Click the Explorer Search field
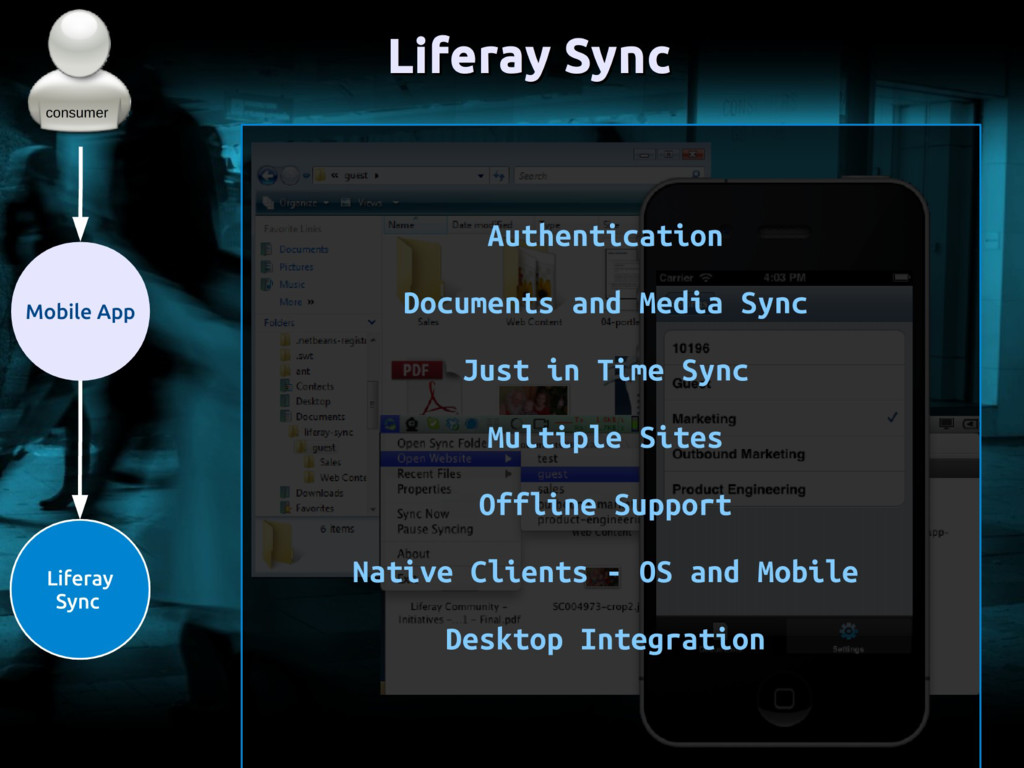This screenshot has height=768, width=1024. pos(607,176)
